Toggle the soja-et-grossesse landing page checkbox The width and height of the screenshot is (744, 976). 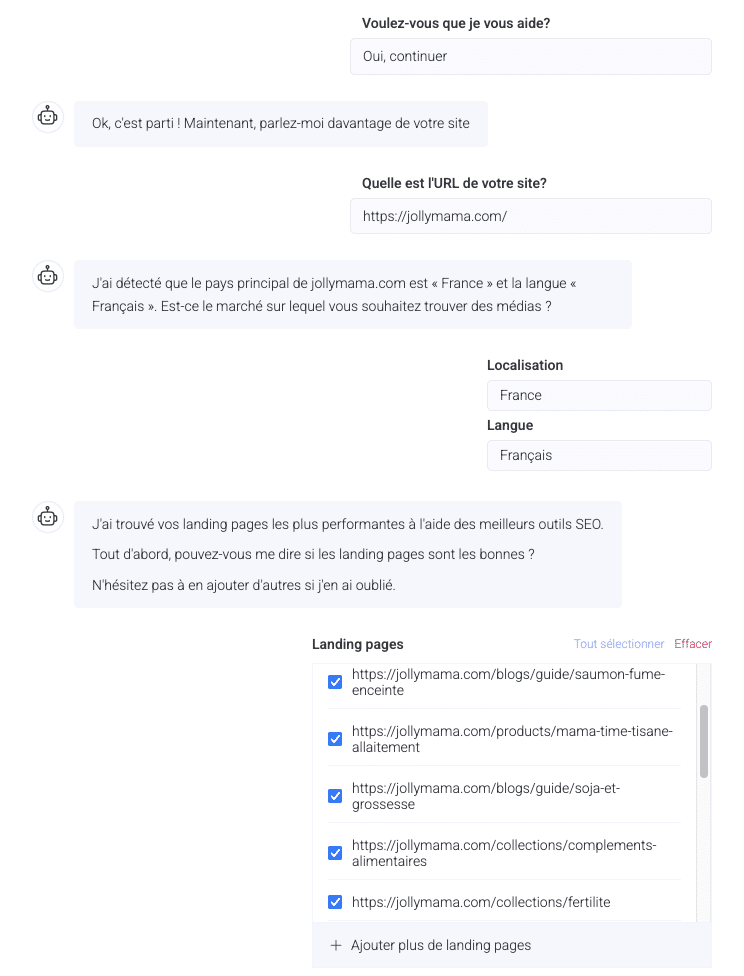[335, 796]
